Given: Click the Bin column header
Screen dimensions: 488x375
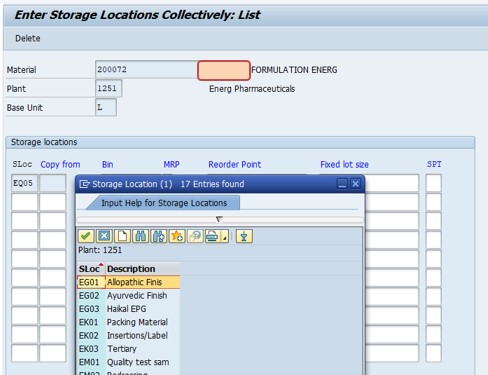Looking at the screenshot, I should [x=108, y=164].
